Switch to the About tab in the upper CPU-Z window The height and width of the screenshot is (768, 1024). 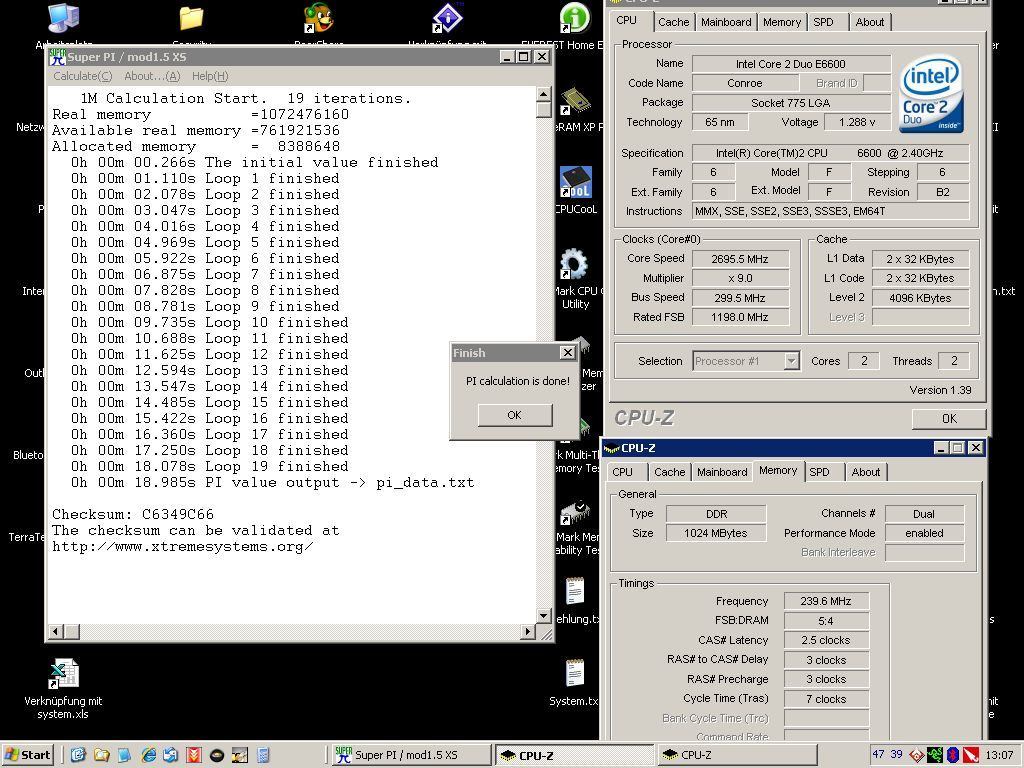tap(870, 22)
